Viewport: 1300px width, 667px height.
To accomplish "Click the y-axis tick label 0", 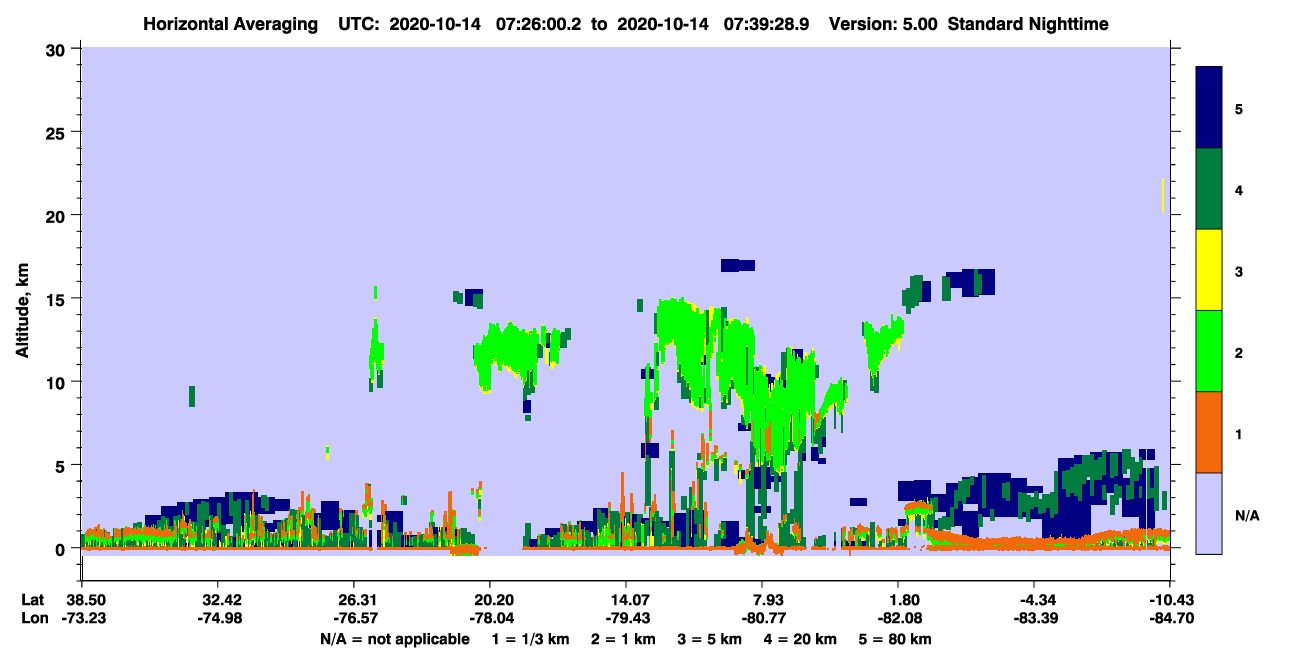I will click(62, 549).
